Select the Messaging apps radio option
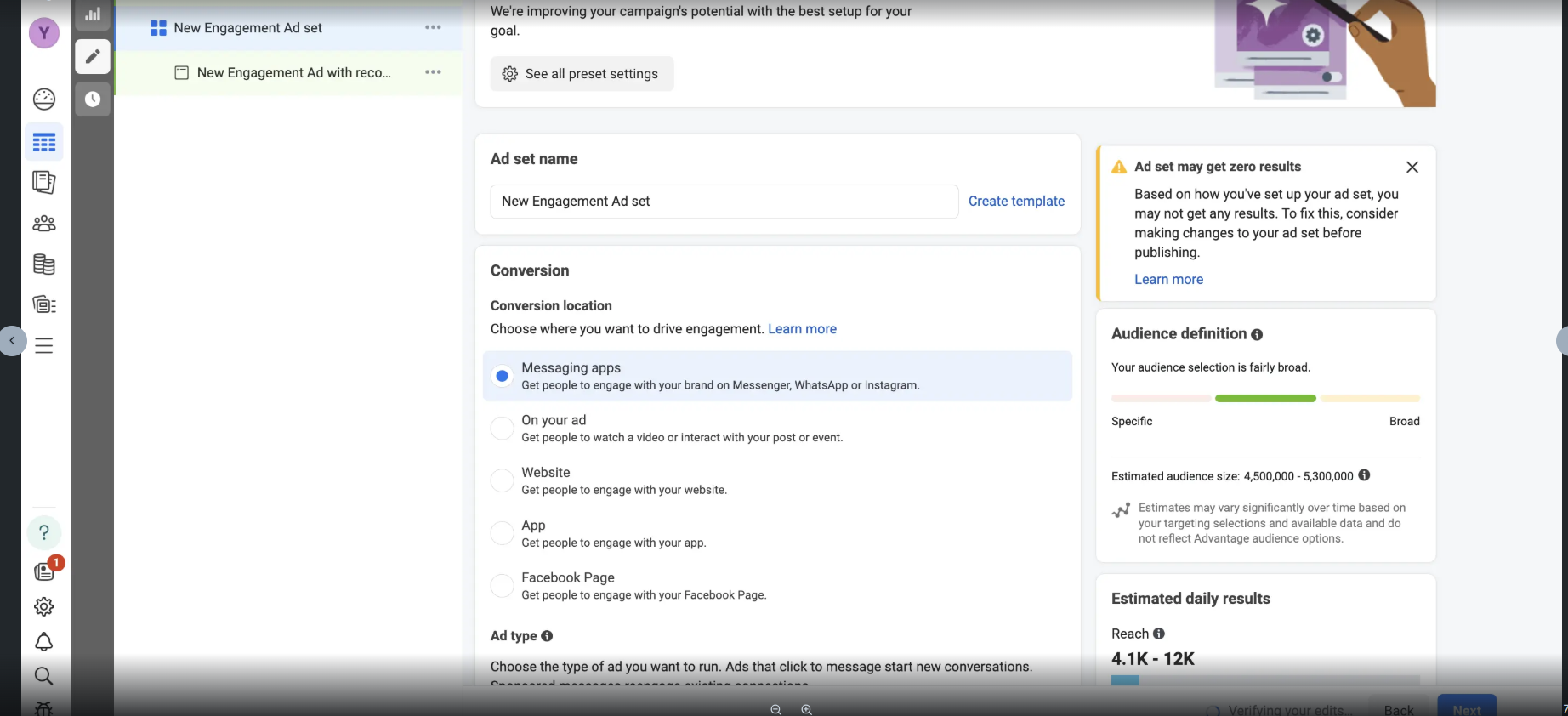This screenshot has width=1568, height=716. tap(503, 376)
